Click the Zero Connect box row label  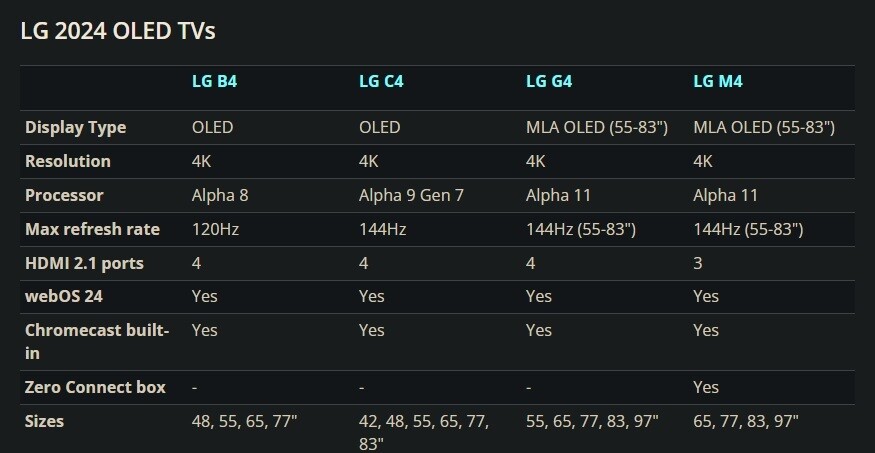(95, 387)
